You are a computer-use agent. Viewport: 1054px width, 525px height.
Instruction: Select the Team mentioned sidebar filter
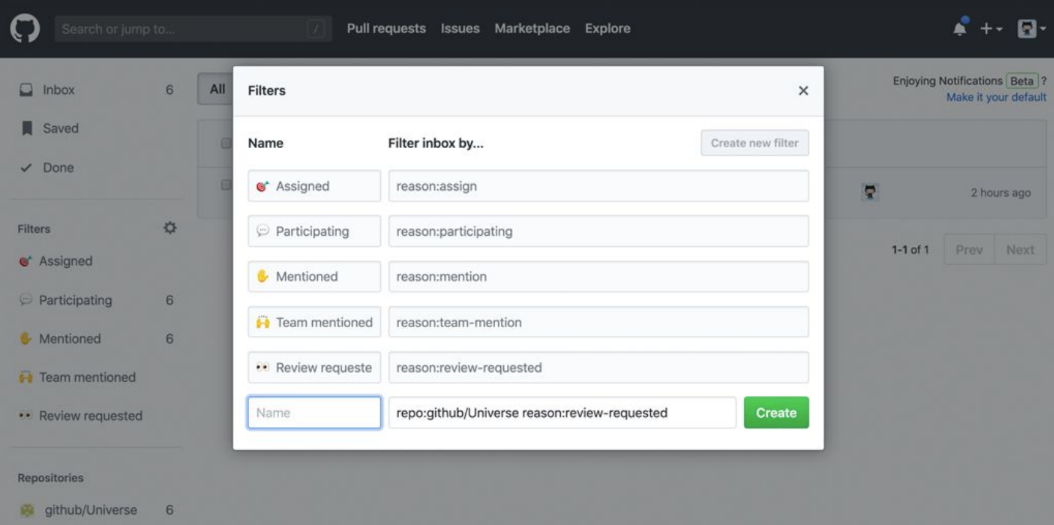coord(86,377)
